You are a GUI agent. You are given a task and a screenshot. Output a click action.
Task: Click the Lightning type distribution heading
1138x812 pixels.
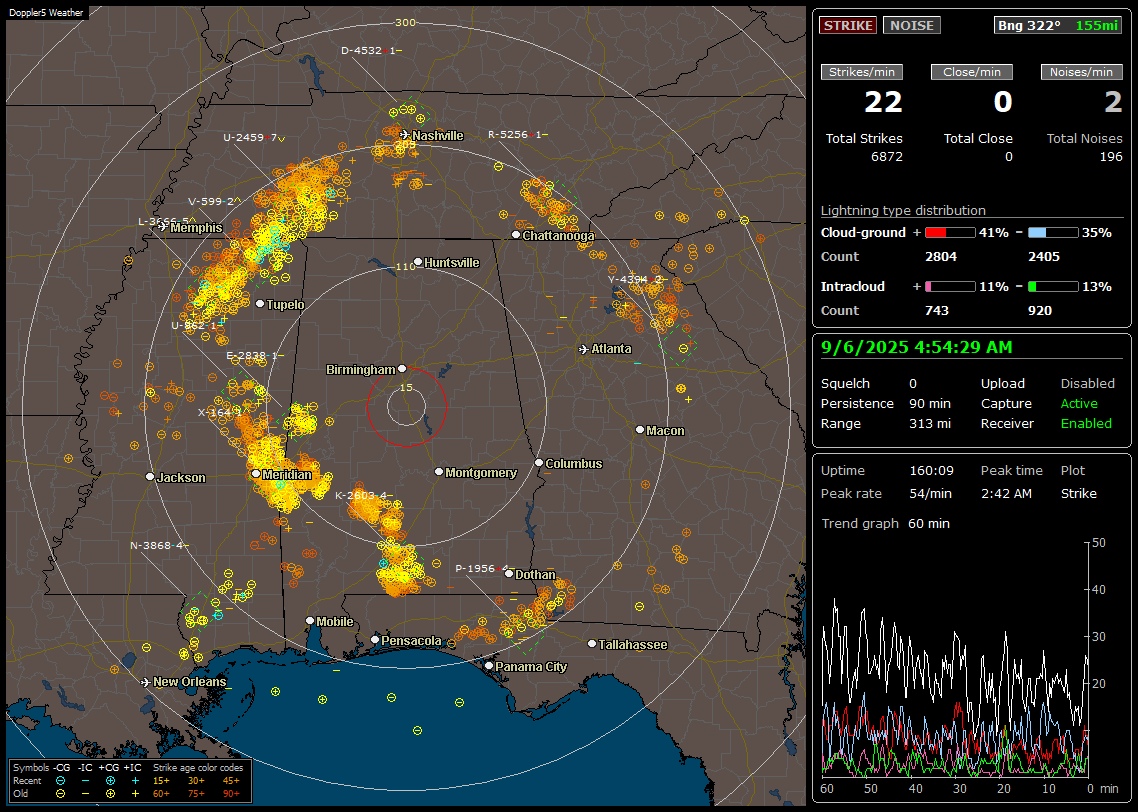(x=903, y=210)
